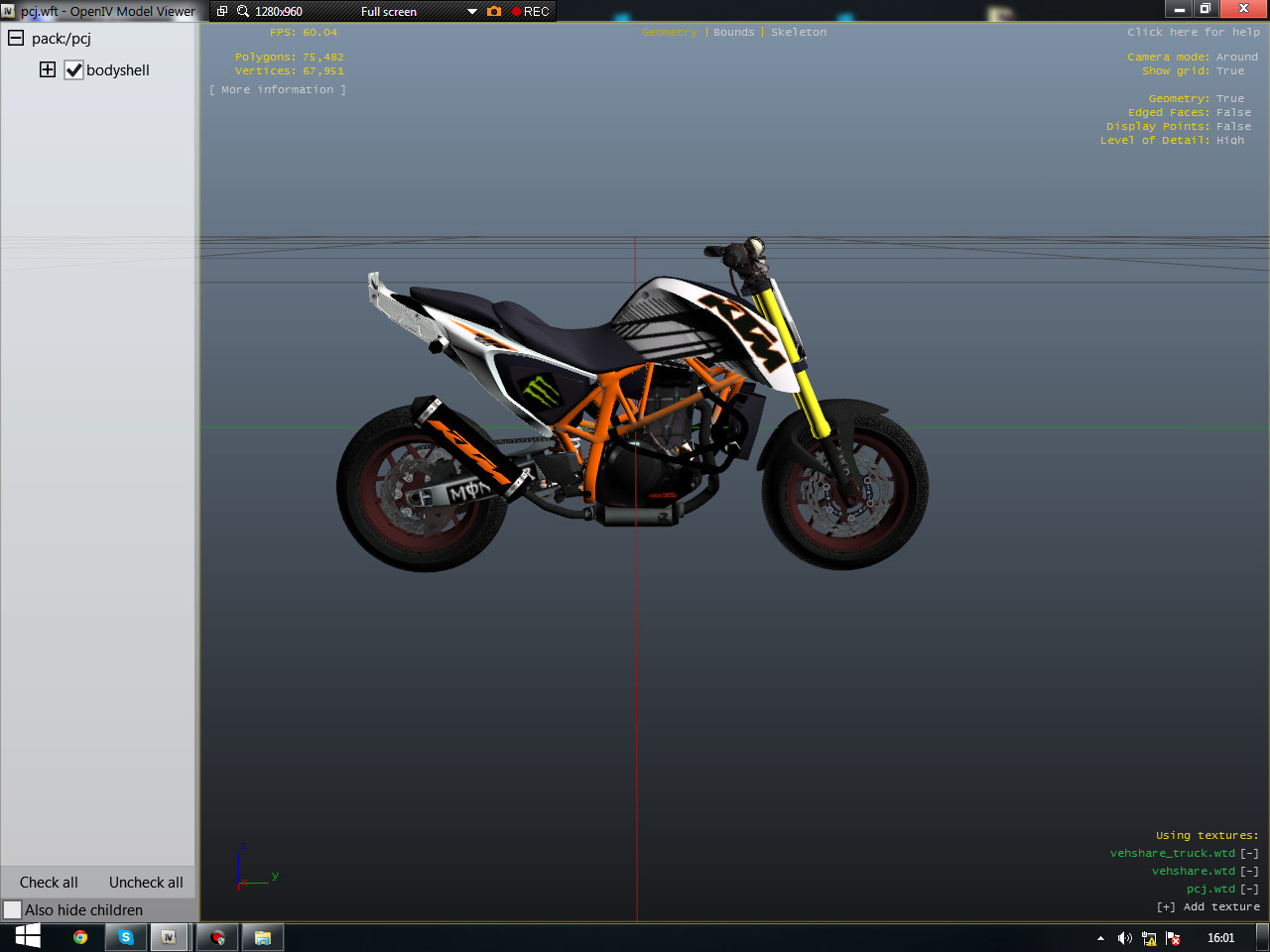Click [+] Add texture
Screen dimensions: 1270x952
click(1208, 906)
